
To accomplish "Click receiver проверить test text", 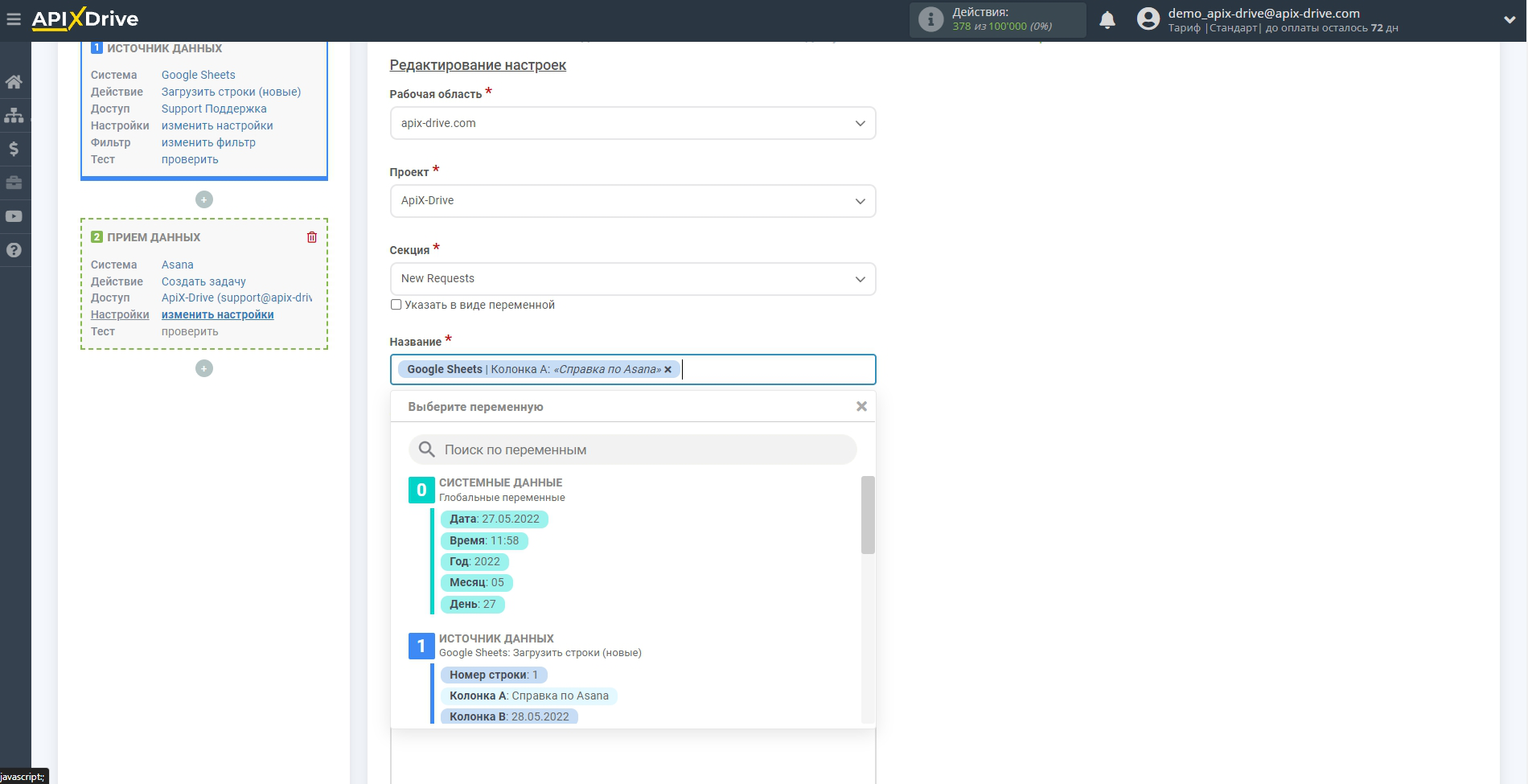I will point(190,331).
